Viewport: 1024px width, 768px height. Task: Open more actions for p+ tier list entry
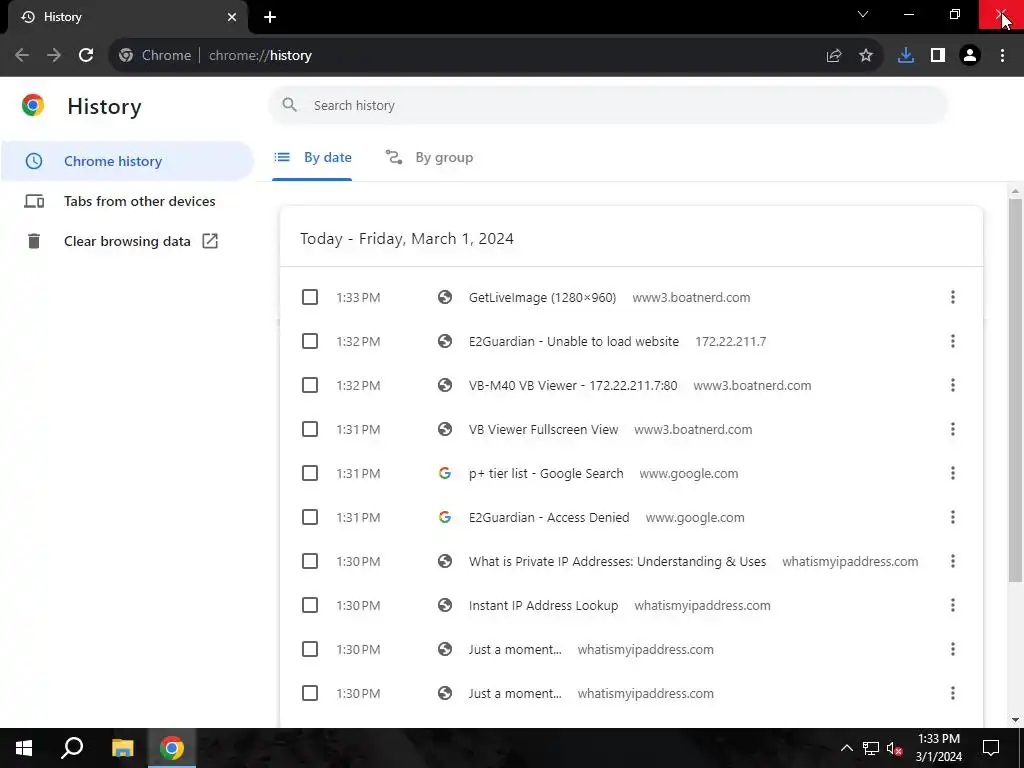point(953,473)
